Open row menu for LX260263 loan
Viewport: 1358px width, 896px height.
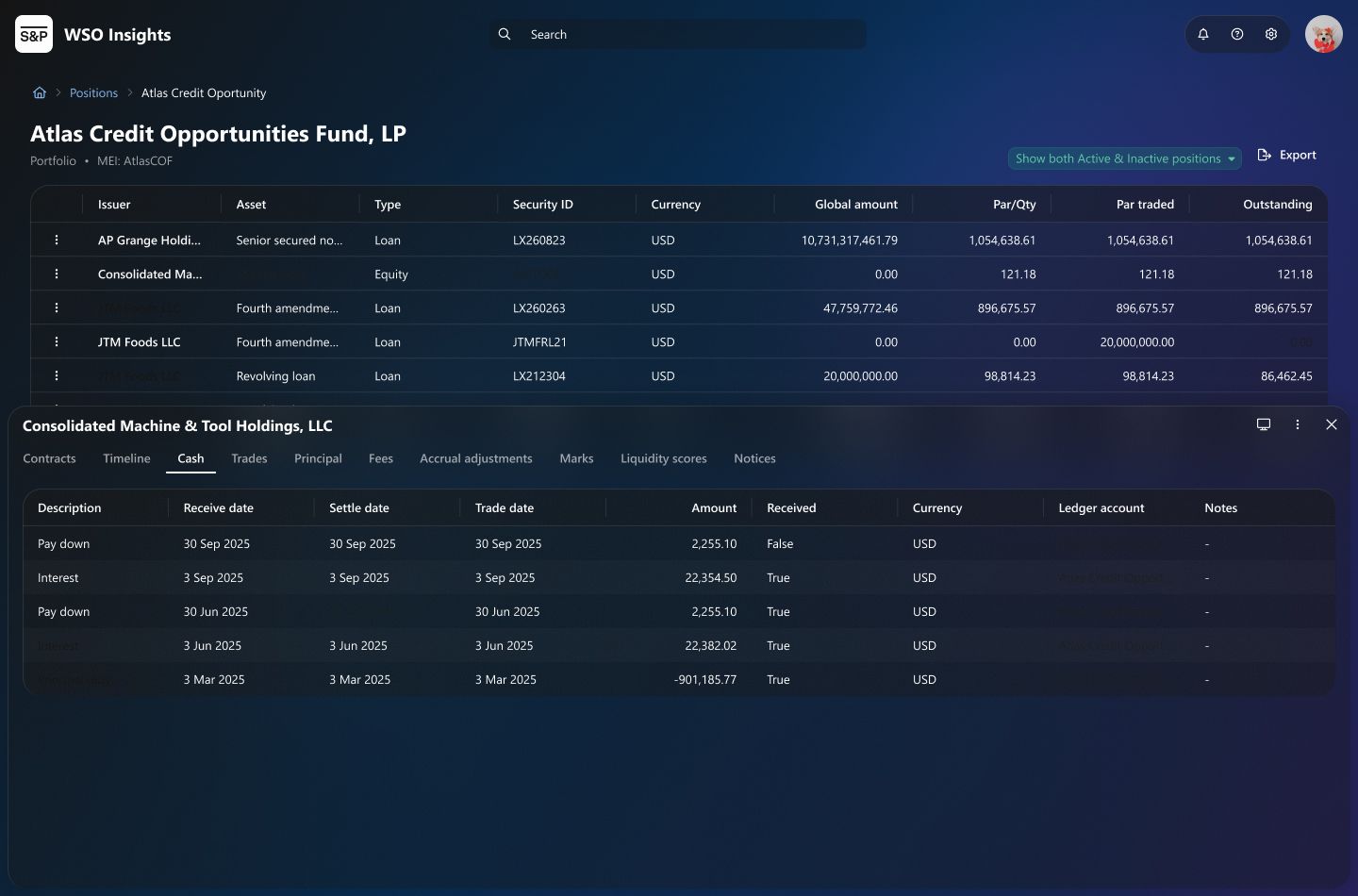[x=57, y=307]
